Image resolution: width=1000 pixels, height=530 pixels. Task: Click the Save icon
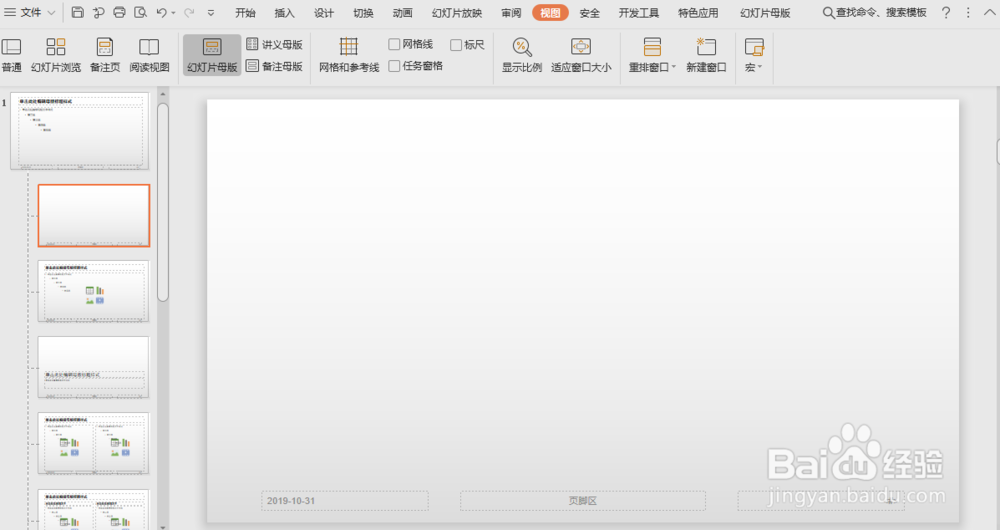77,12
